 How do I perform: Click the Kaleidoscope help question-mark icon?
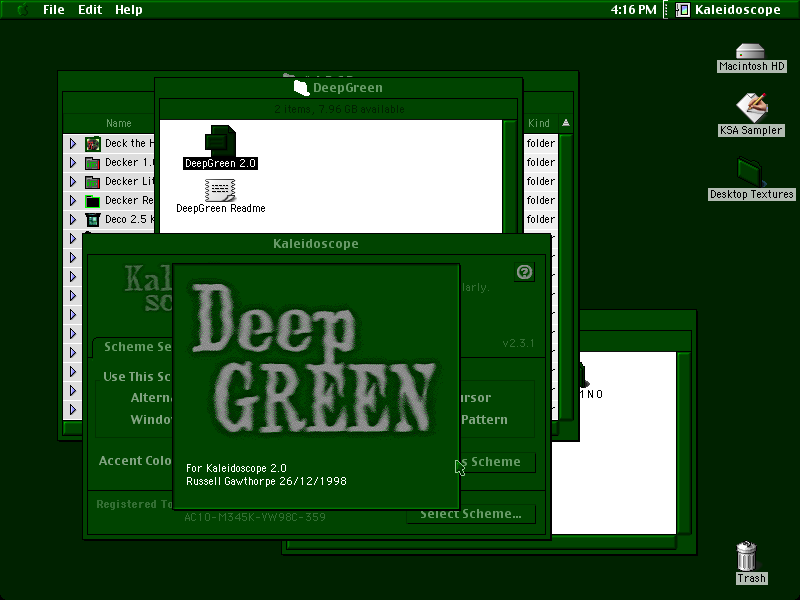point(524,272)
